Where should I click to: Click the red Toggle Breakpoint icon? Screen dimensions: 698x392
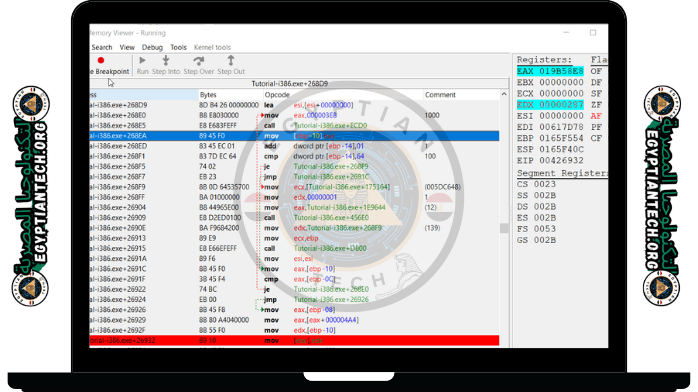pos(101,61)
